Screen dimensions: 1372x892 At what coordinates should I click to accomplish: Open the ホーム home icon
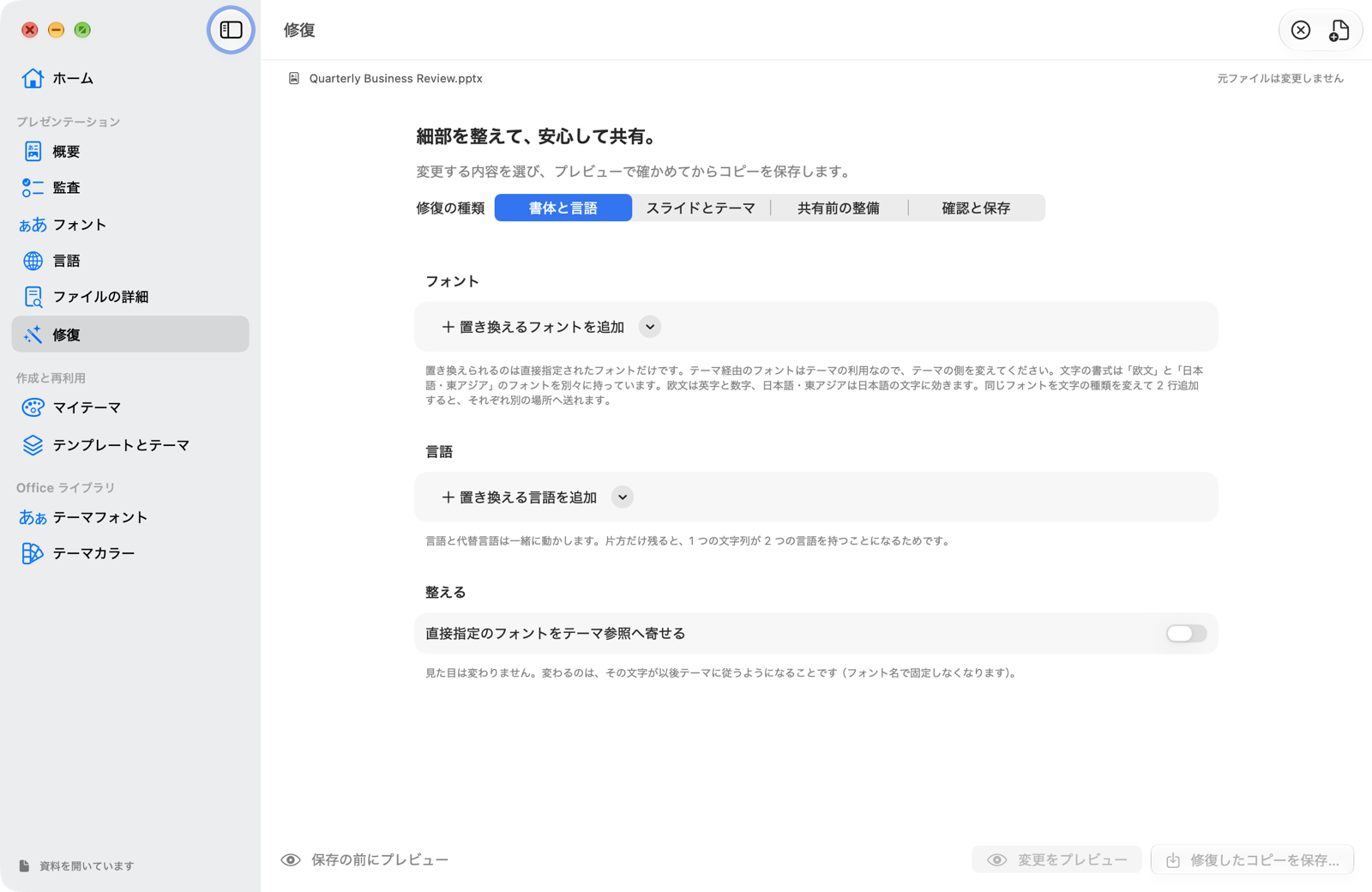click(x=33, y=78)
